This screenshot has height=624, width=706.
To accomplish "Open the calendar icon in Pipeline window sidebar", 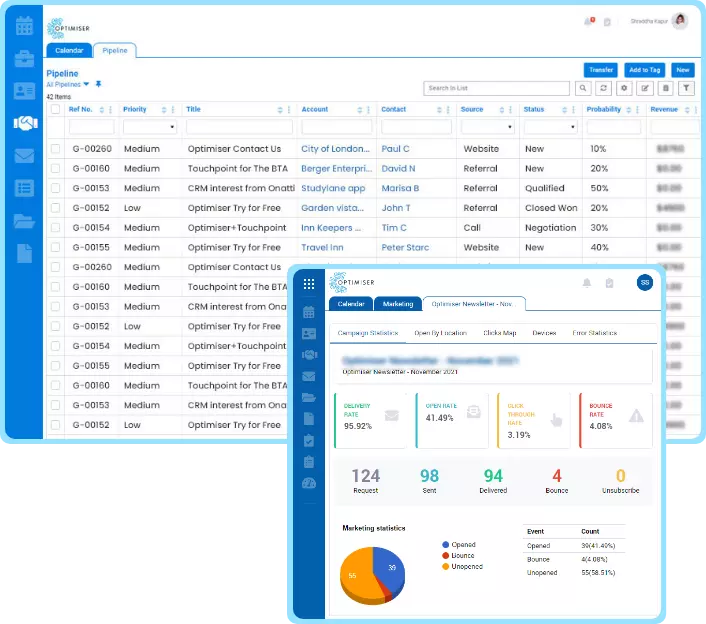I will click(24, 26).
